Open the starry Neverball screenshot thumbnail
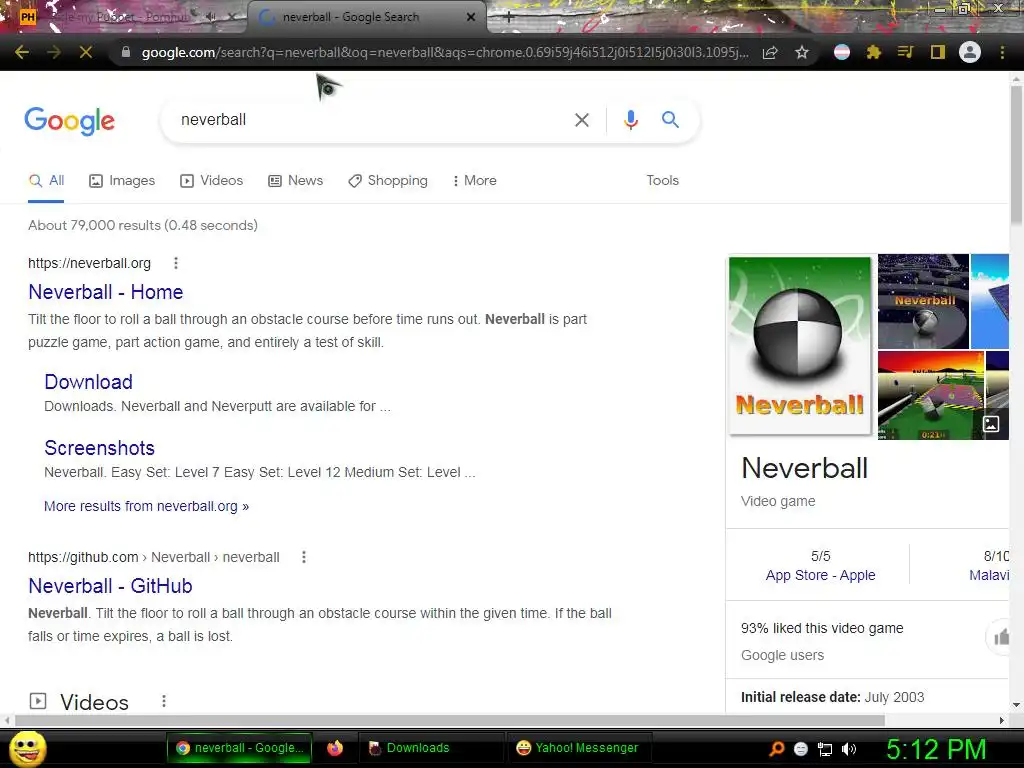 pyautogui.click(x=923, y=301)
